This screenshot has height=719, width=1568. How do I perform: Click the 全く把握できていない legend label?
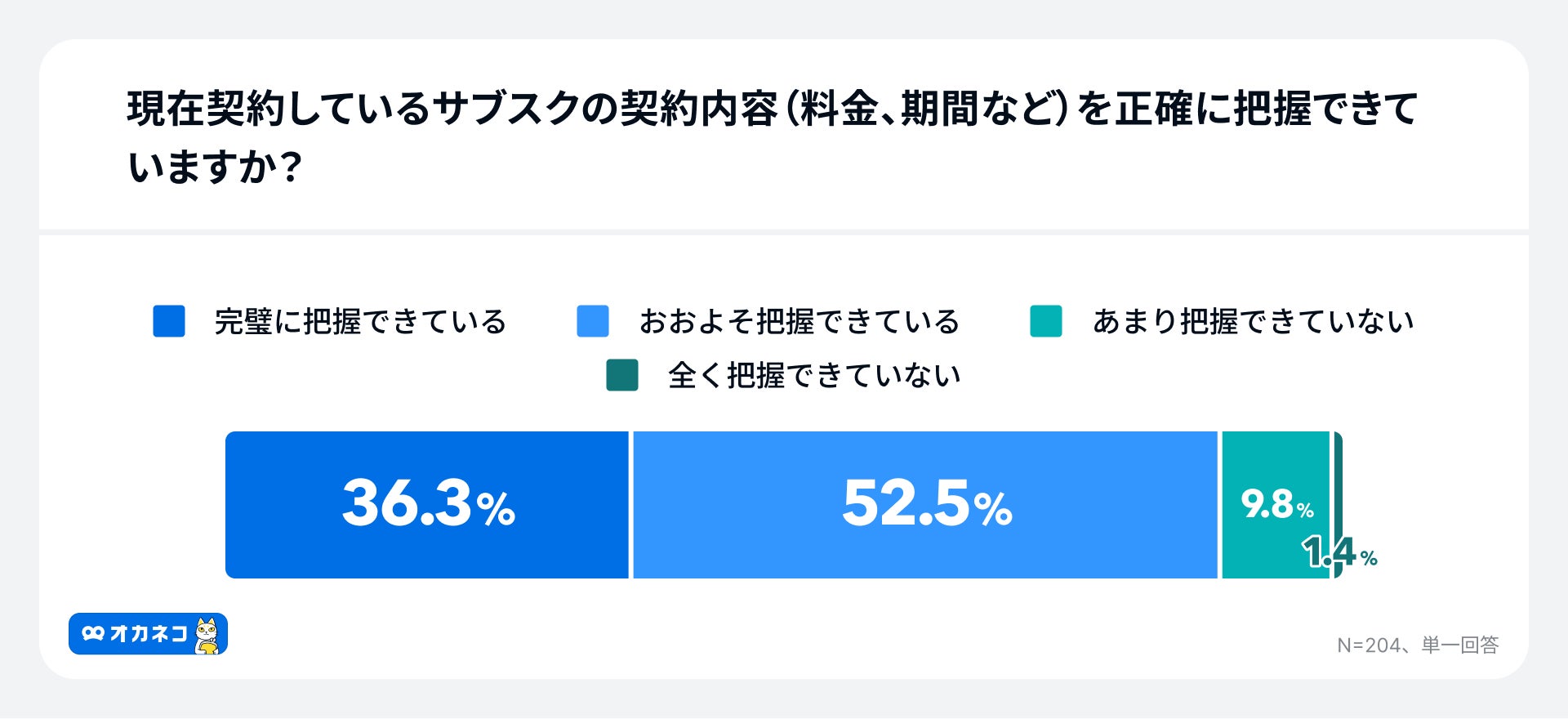(x=814, y=376)
